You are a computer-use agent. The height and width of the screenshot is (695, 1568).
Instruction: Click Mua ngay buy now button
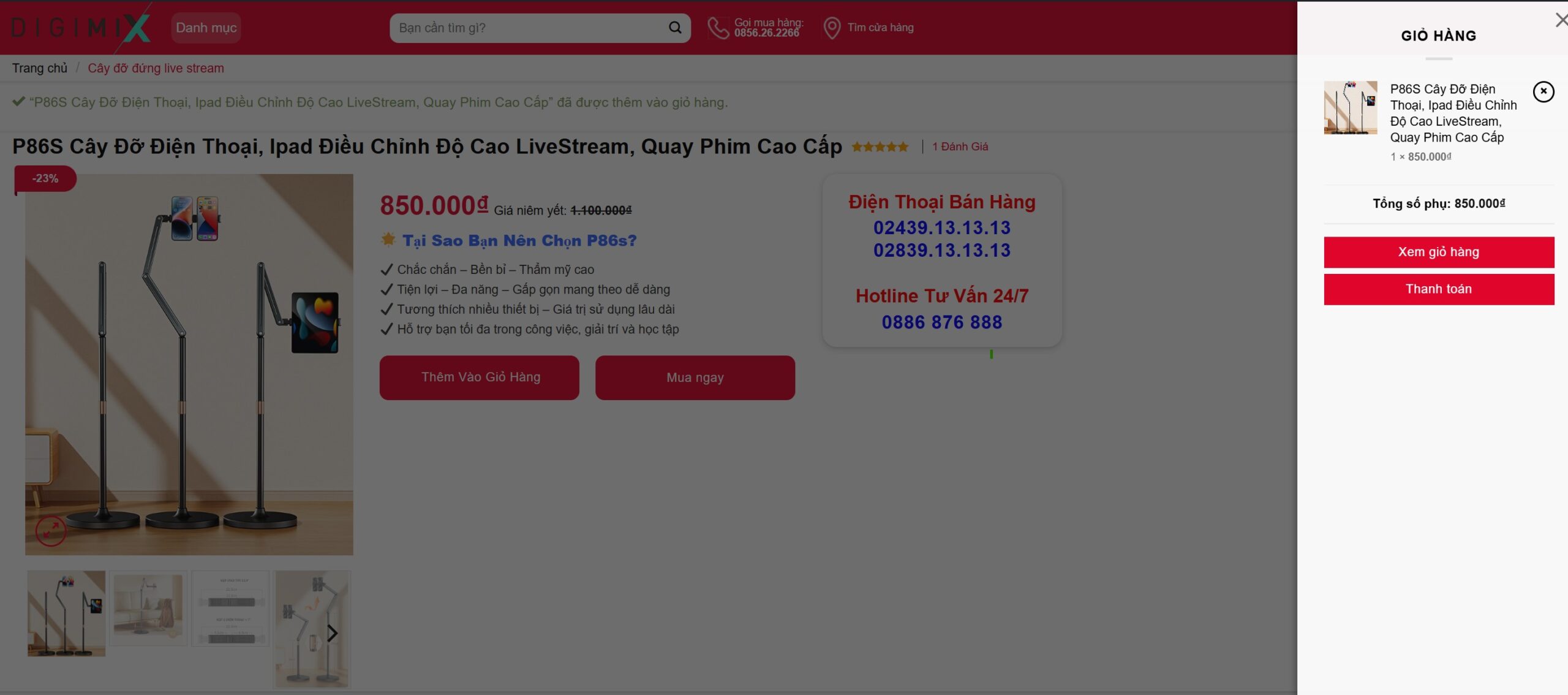(x=695, y=378)
